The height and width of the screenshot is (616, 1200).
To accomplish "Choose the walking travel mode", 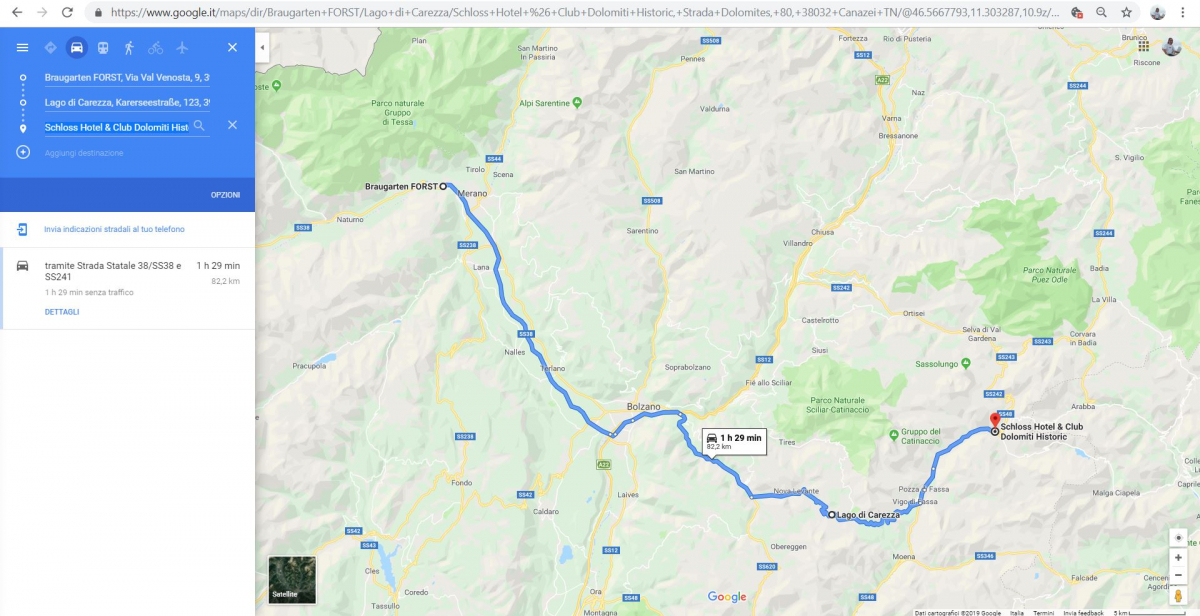I will click(129, 48).
